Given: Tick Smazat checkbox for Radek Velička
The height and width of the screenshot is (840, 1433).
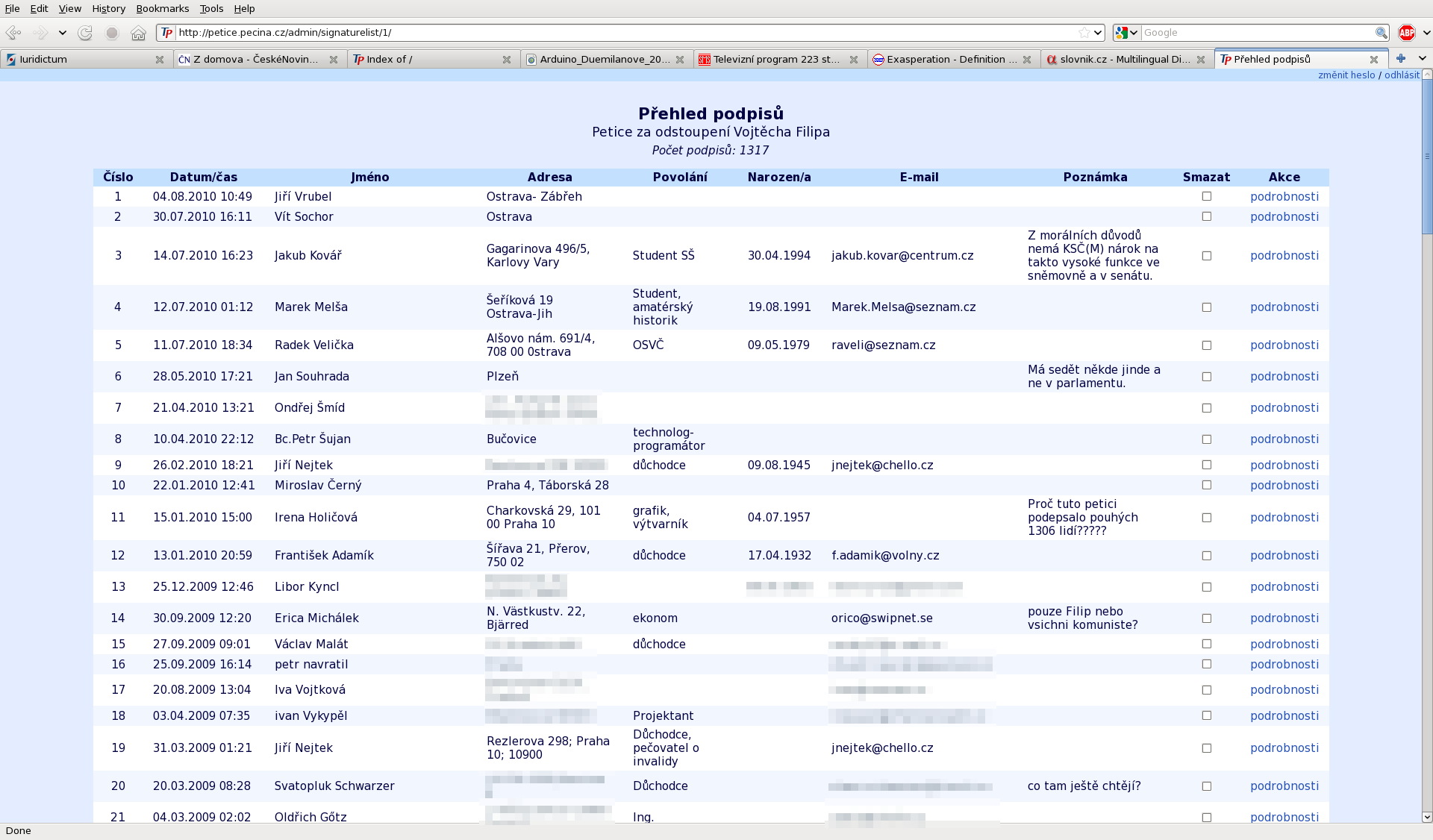Looking at the screenshot, I should [1207, 345].
